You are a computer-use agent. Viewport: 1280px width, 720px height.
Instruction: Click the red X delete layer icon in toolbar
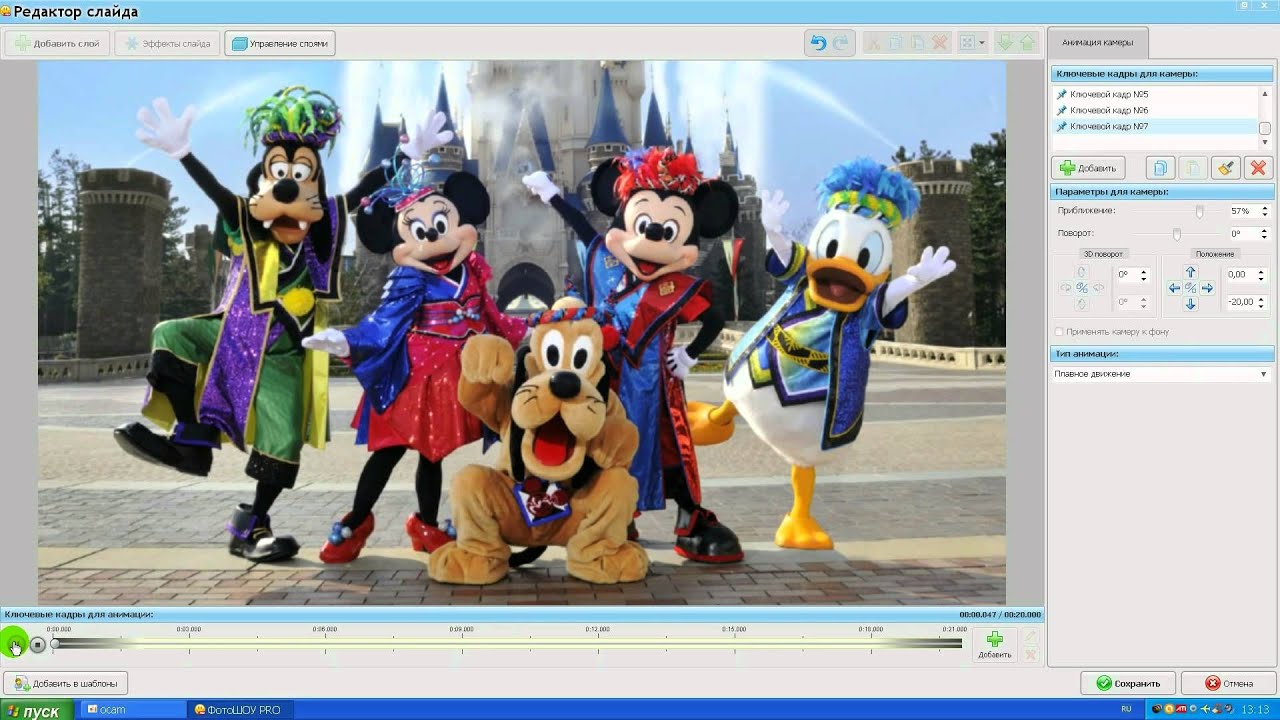click(940, 43)
